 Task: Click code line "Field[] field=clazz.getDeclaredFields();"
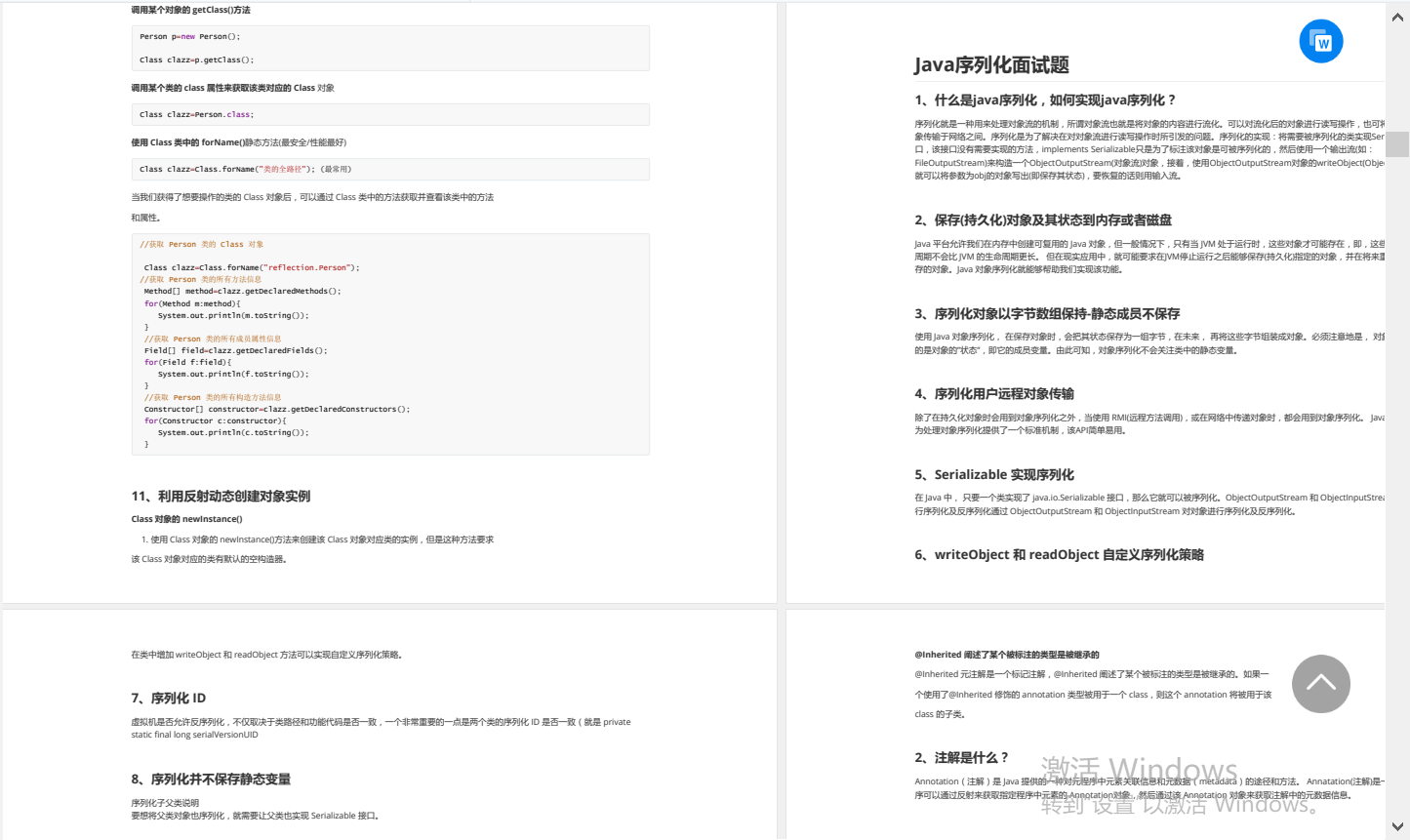coord(236,350)
